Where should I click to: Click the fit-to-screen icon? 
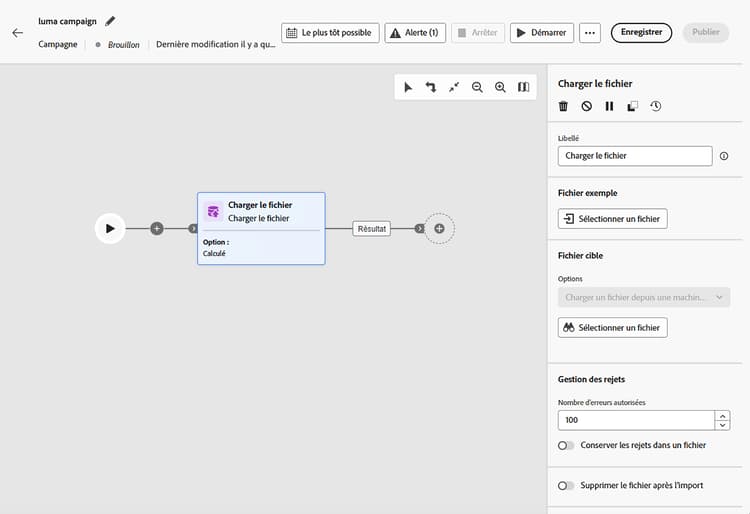coord(454,87)
